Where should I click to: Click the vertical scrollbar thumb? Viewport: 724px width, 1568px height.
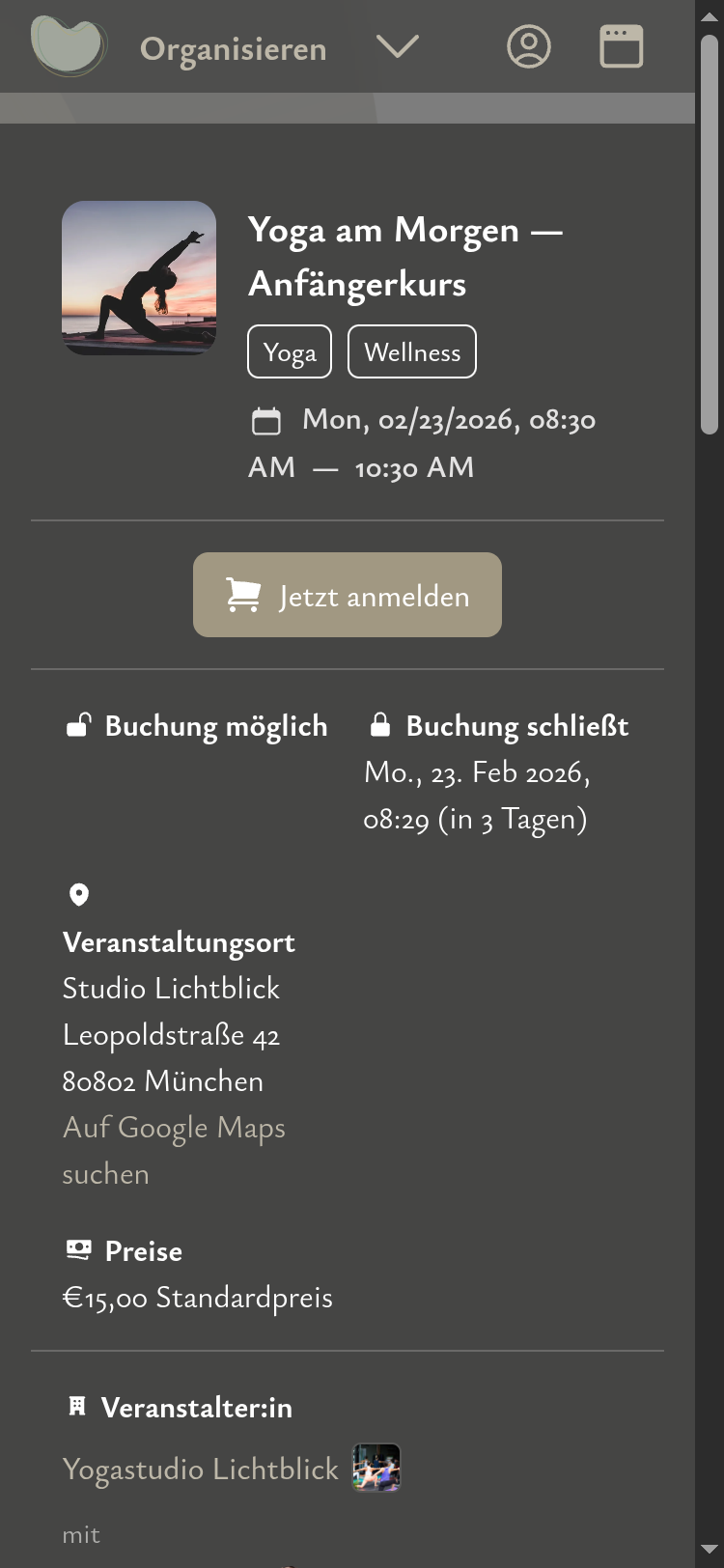pos(710,235)
